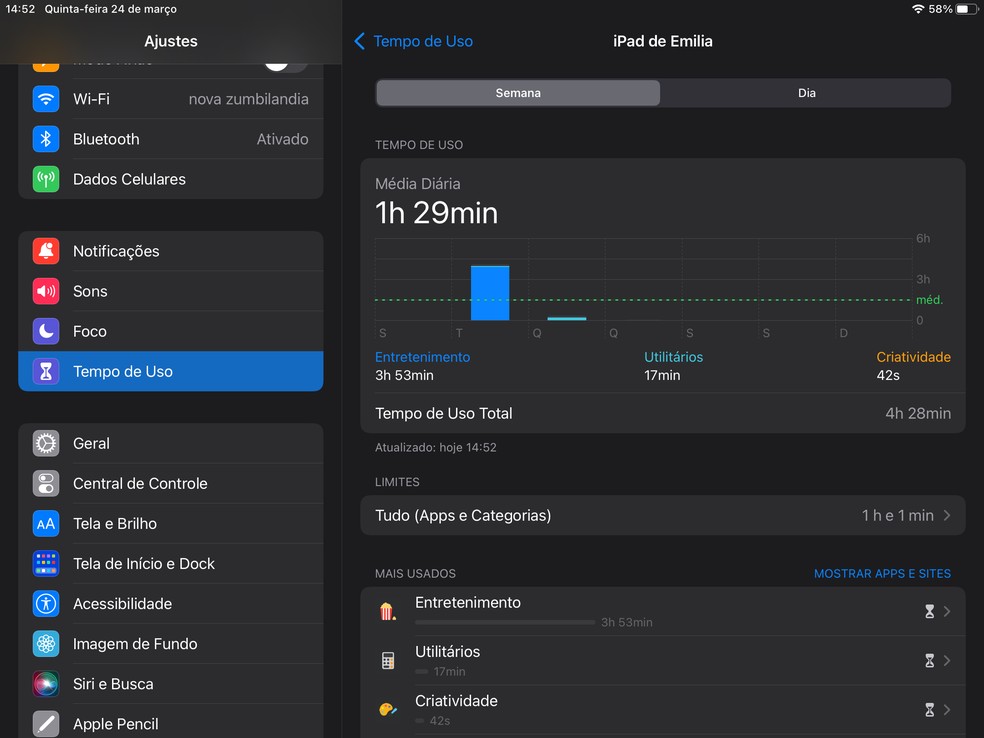
Task: Tap hourglass limit icon on Utilitários row
Action: click(929, 661)
